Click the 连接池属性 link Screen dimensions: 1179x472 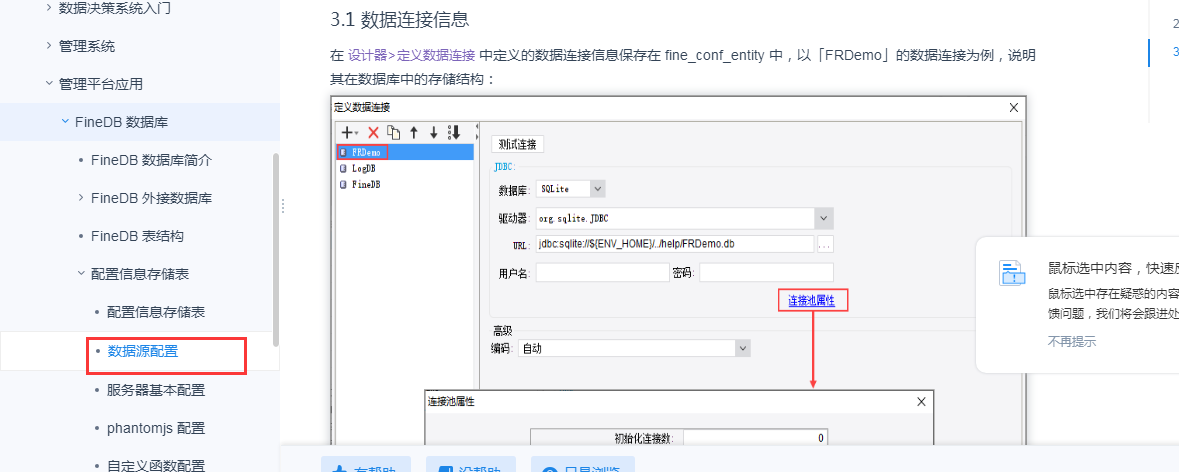(x=812, y=301)
